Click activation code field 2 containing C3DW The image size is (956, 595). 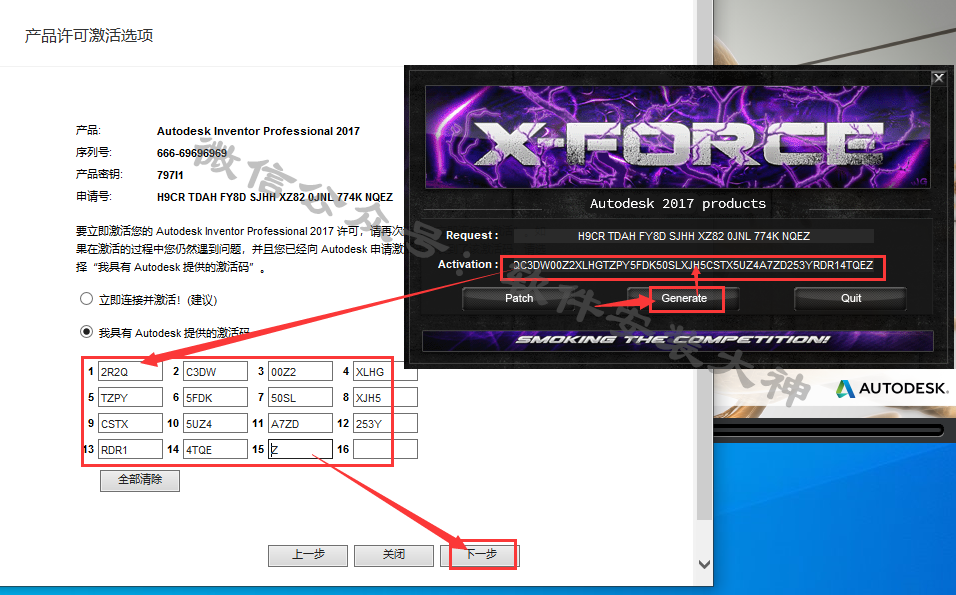[x=215, y=371]
